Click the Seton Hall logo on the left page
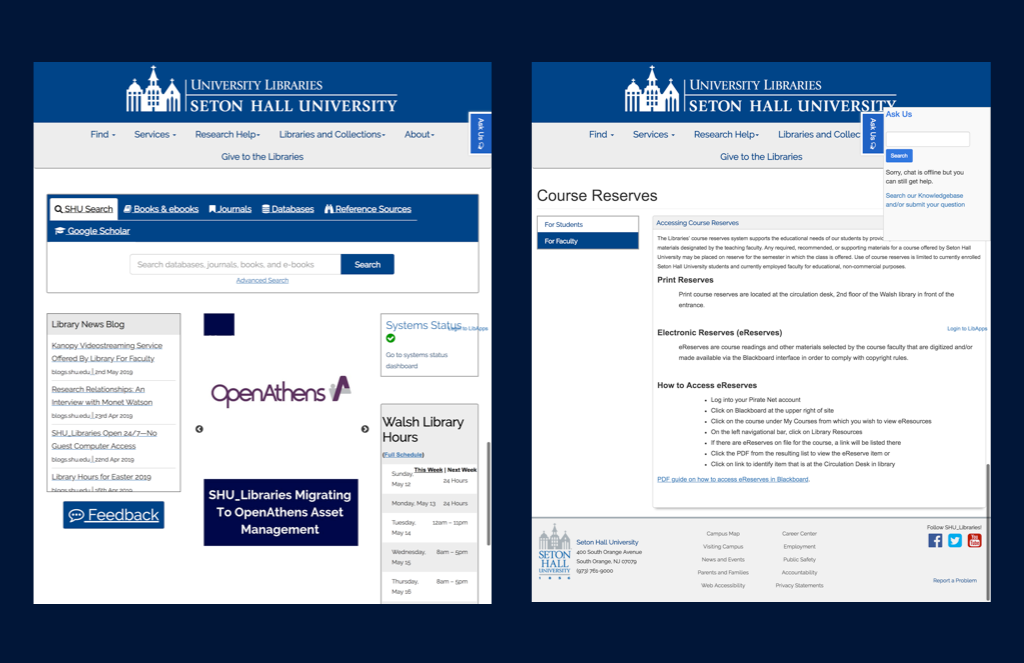1024x663 pixels. 262,89
